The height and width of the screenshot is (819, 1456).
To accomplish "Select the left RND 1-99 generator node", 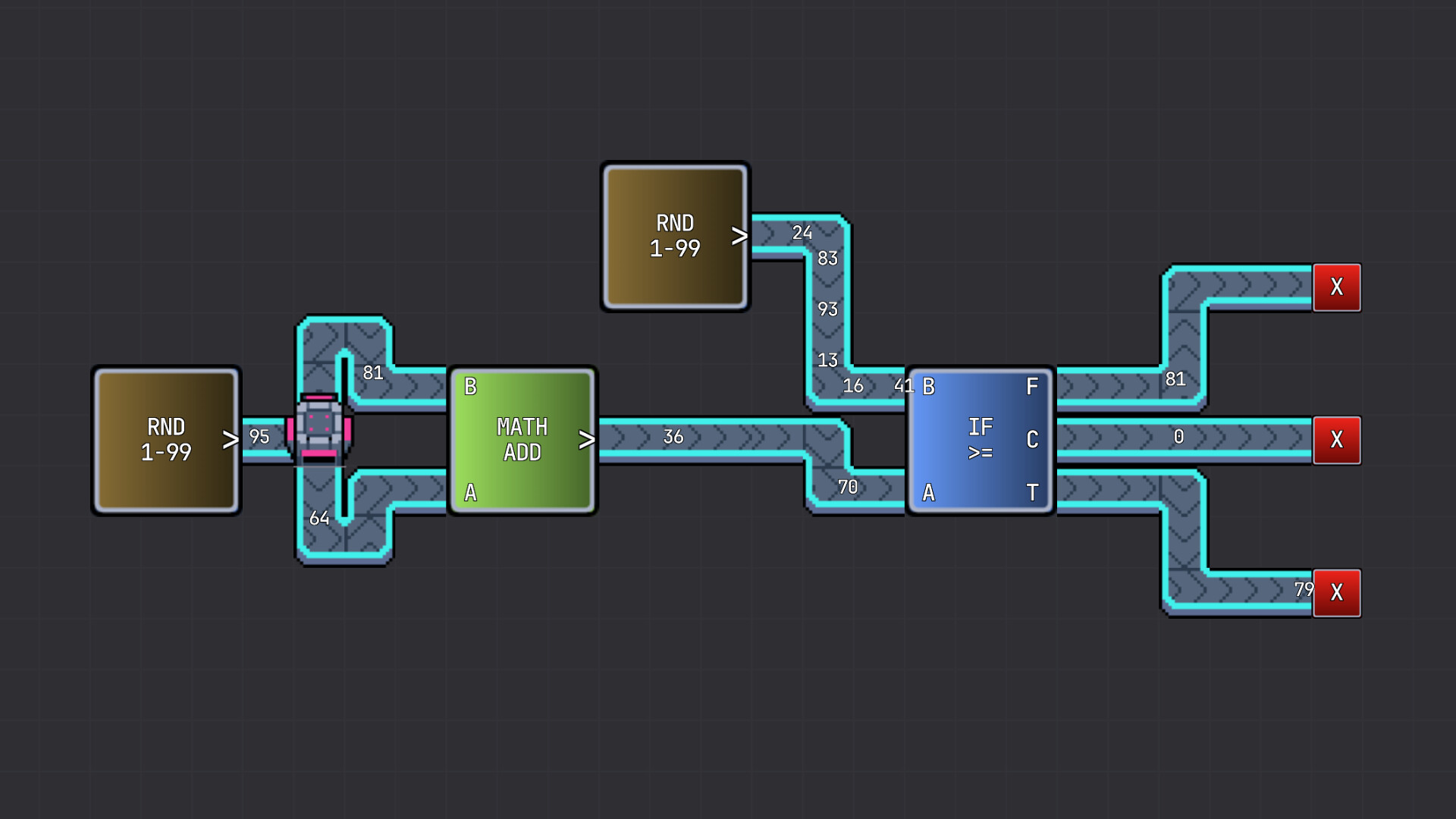I will (165, 440).
